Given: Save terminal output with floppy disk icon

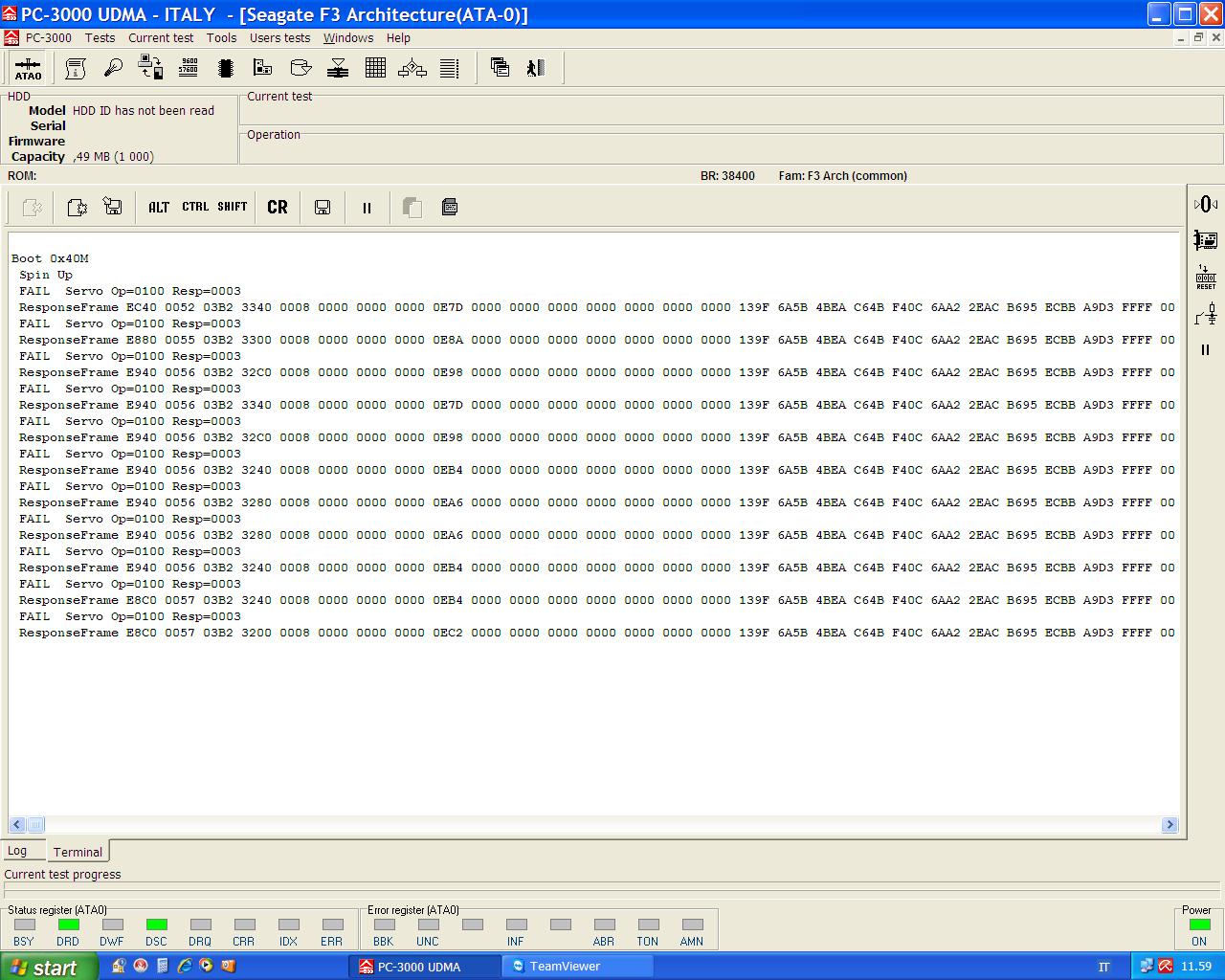Looking at the screenshot, I should point(323,208).
